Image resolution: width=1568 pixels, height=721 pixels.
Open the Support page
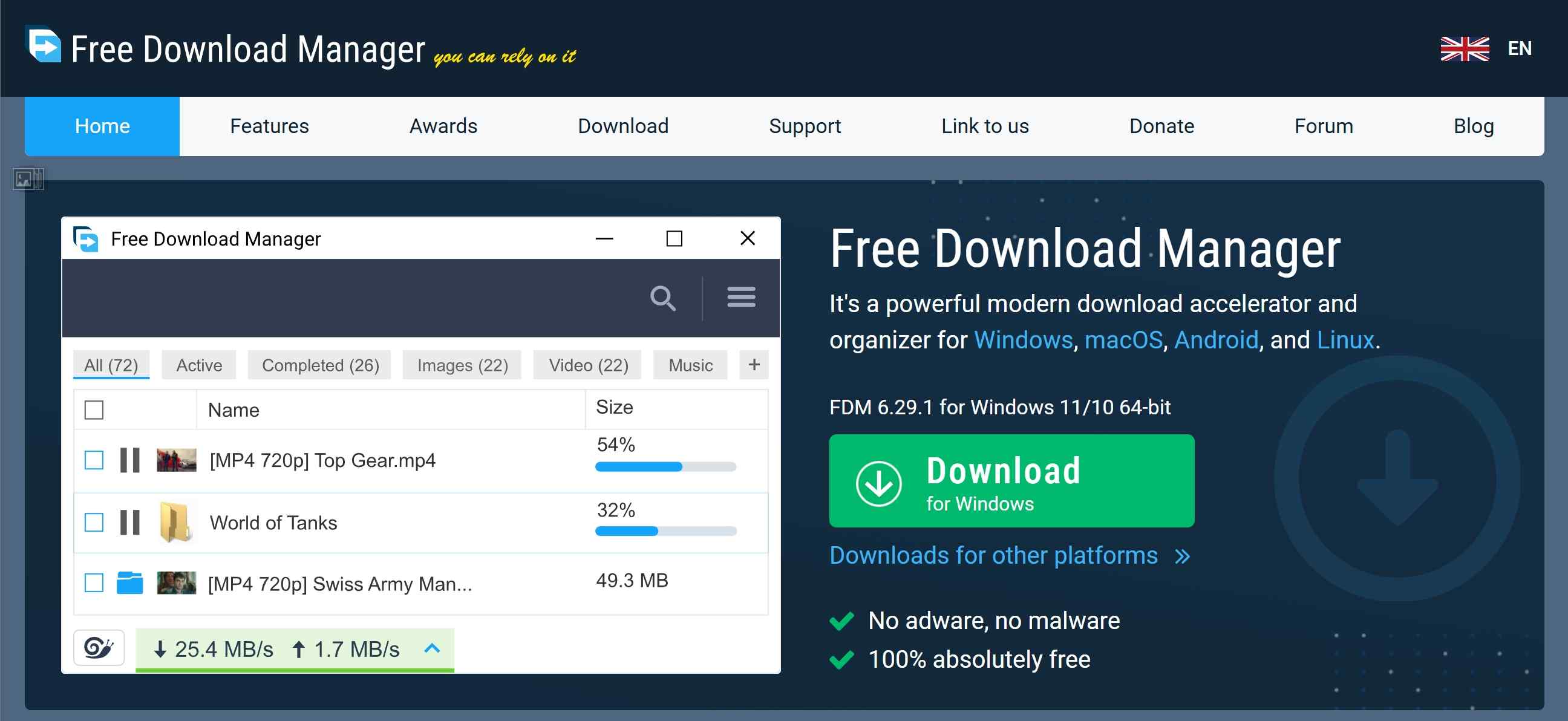(805, 126)
